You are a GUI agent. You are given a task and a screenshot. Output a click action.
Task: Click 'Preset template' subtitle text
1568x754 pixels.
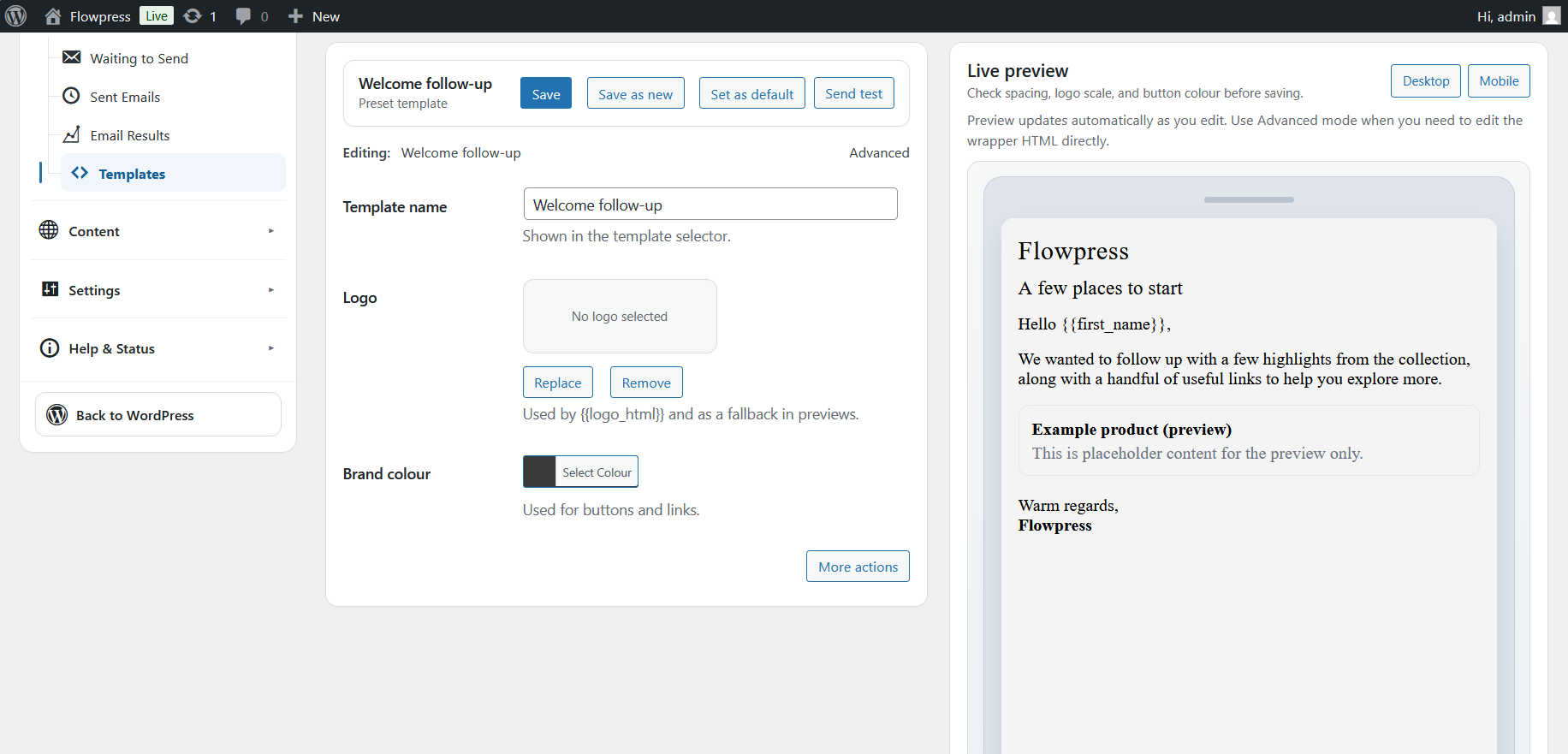click(x=403, y=104)
